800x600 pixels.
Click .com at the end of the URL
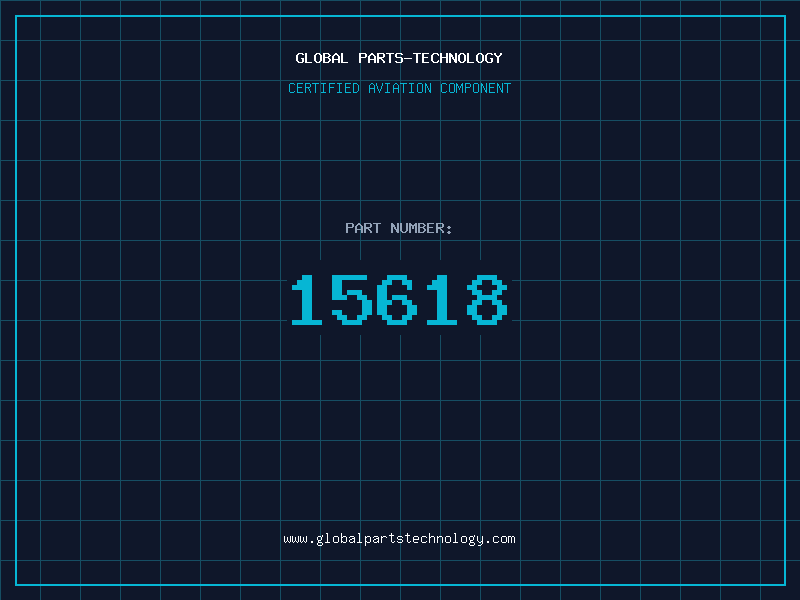click(x=501, y=539)
